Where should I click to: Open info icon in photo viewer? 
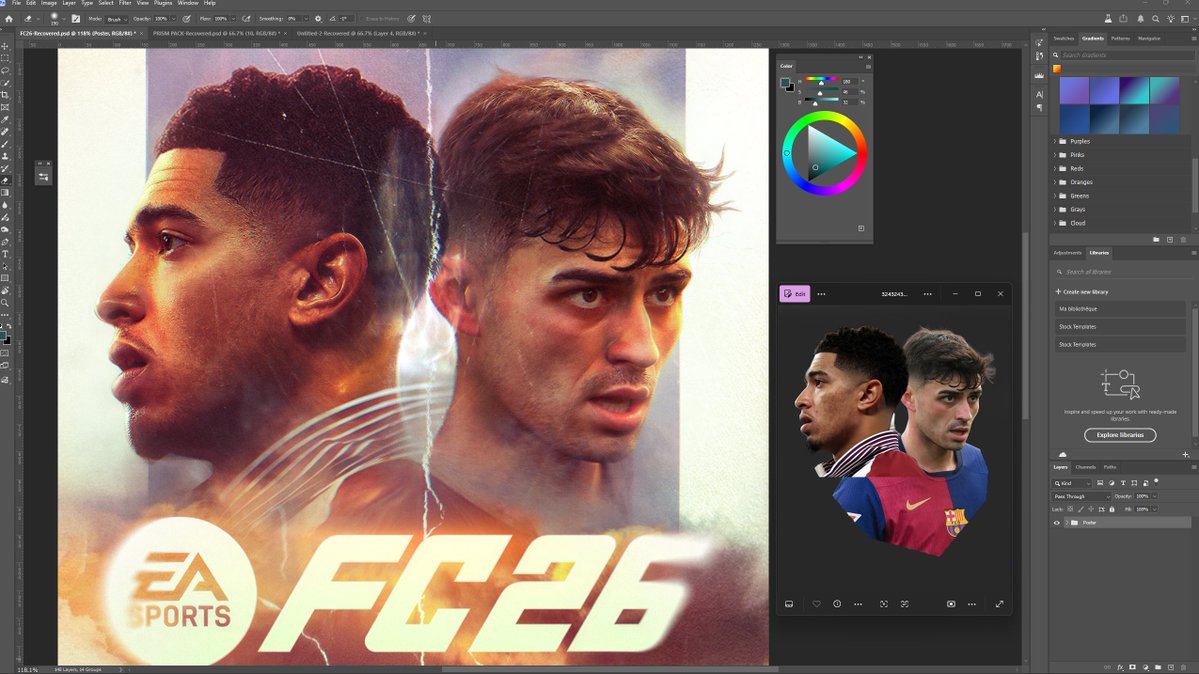click(x=837, y=604)
